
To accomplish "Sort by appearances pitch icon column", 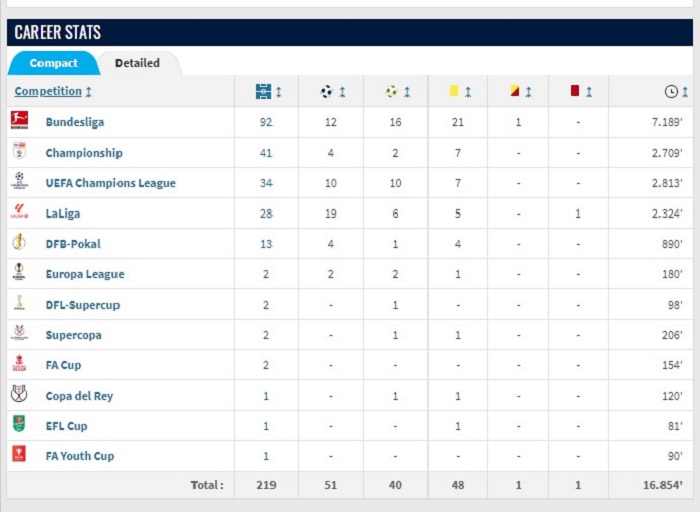I will (x=269, y=92).
